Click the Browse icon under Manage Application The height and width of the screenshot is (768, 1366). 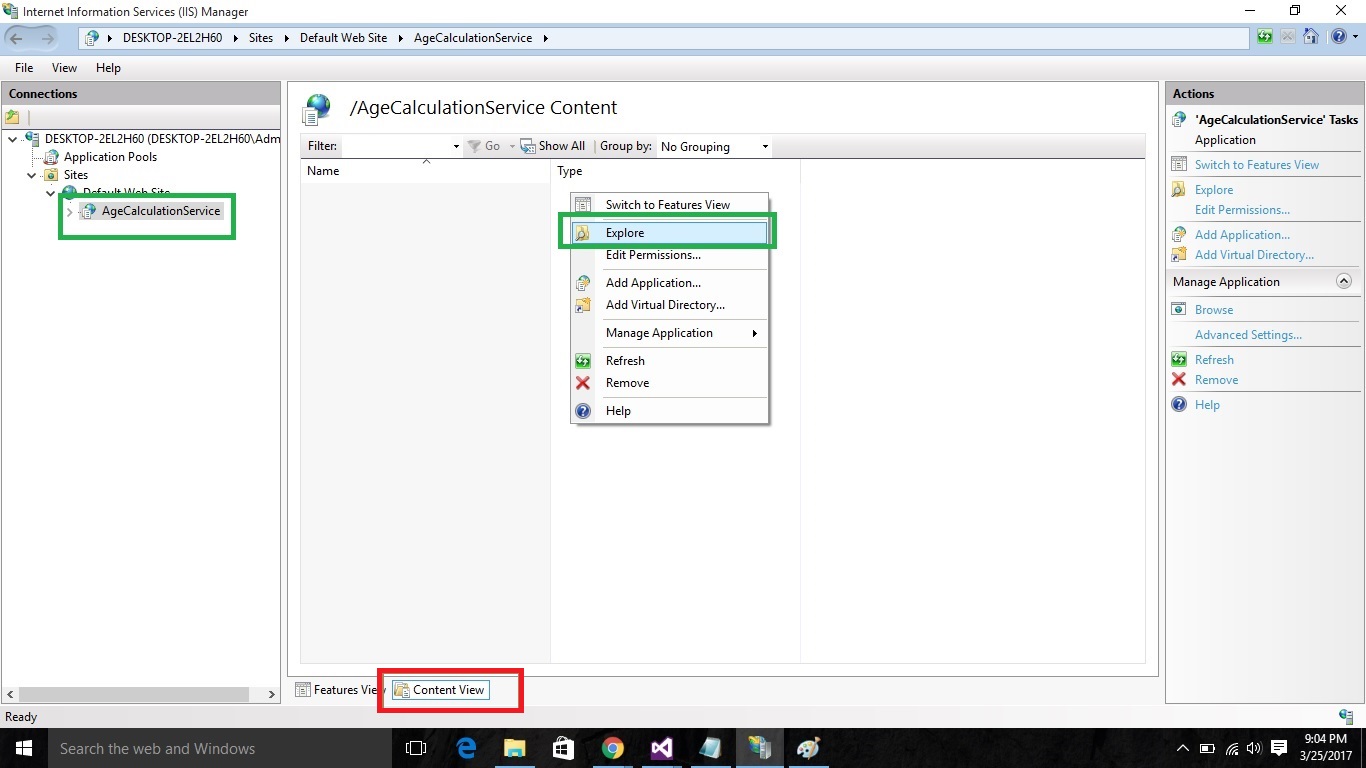tap(1179, 309)
